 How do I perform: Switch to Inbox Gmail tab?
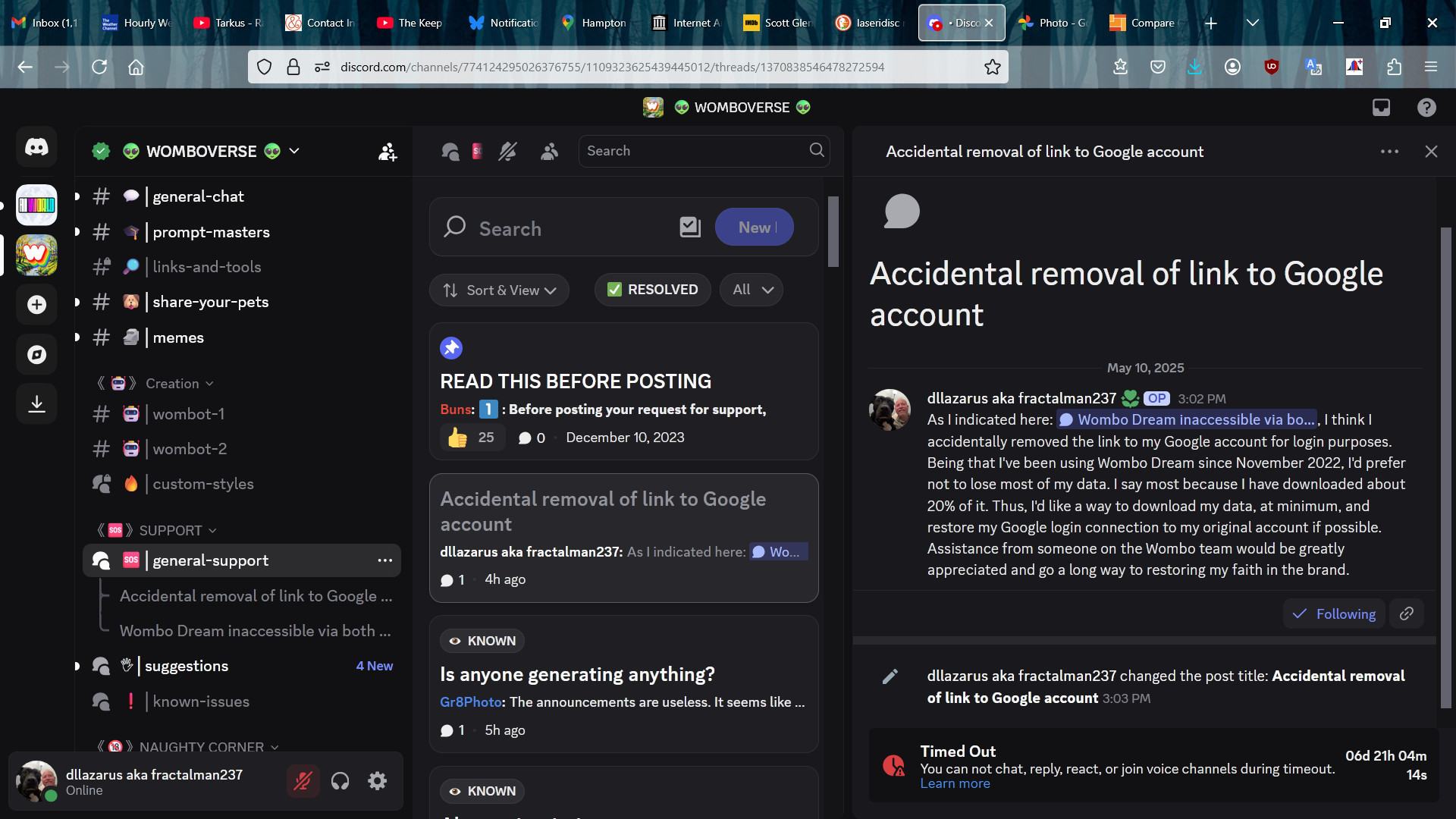(44, 23)
